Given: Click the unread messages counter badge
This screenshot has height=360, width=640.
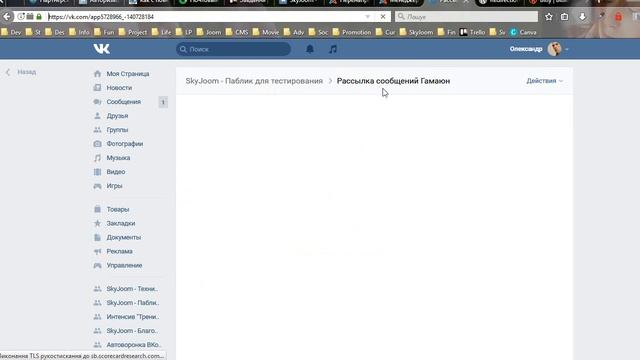Looking at the screenshot, I should tap(163, 102).
